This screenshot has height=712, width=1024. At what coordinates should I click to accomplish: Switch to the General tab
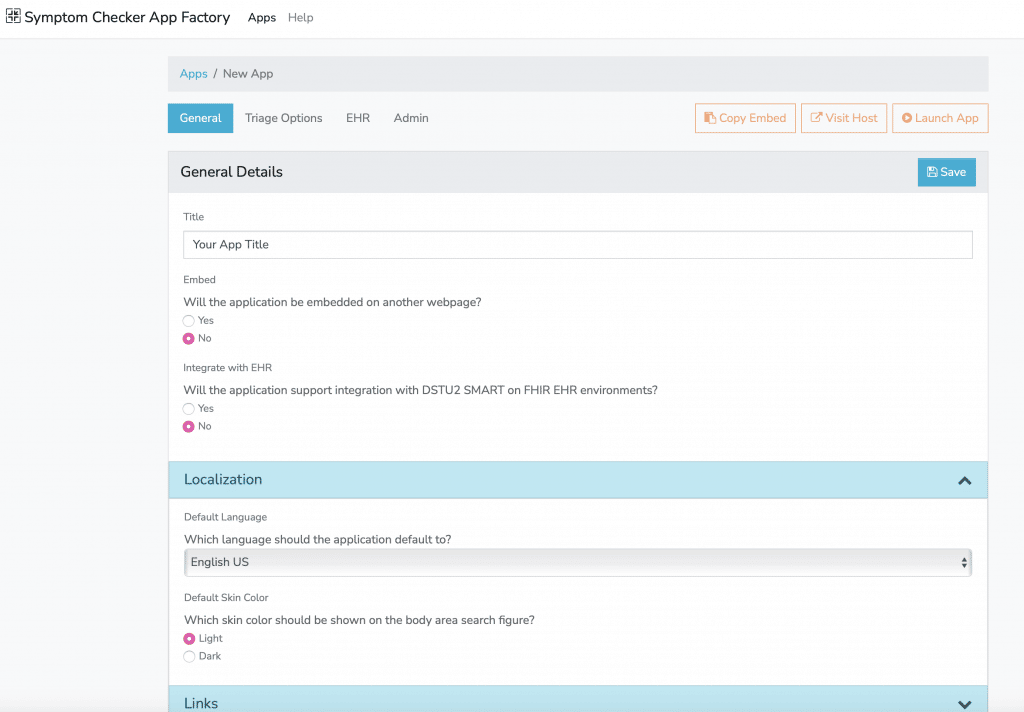point(200,118)
